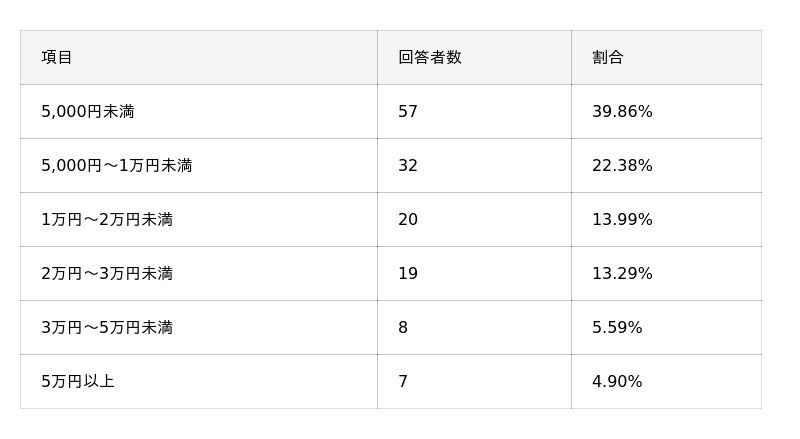Select the 1万円～2万円未満 row label
This screenshot has width=800, height=439.
tap(107, 220)
